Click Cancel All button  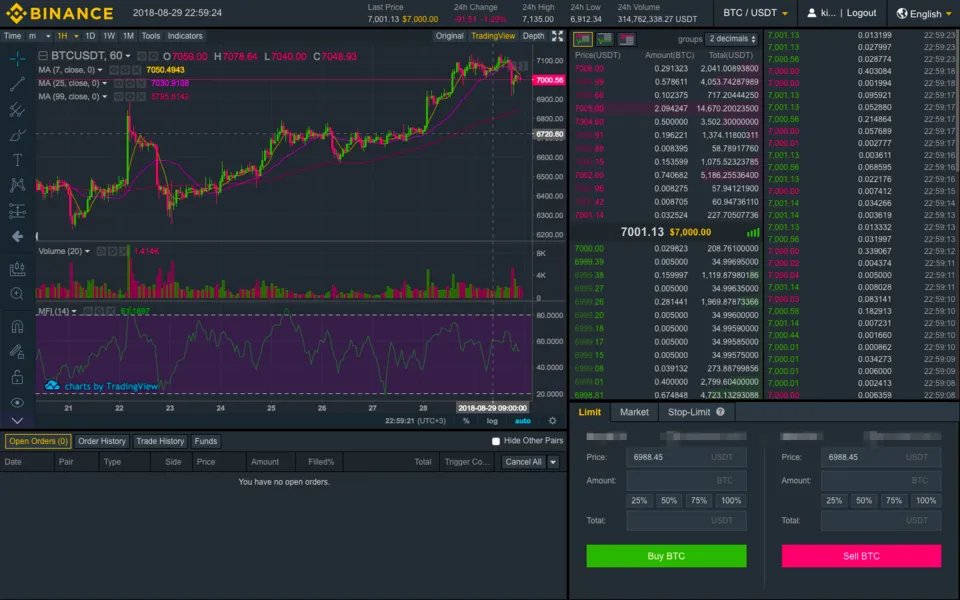point(523,462)
